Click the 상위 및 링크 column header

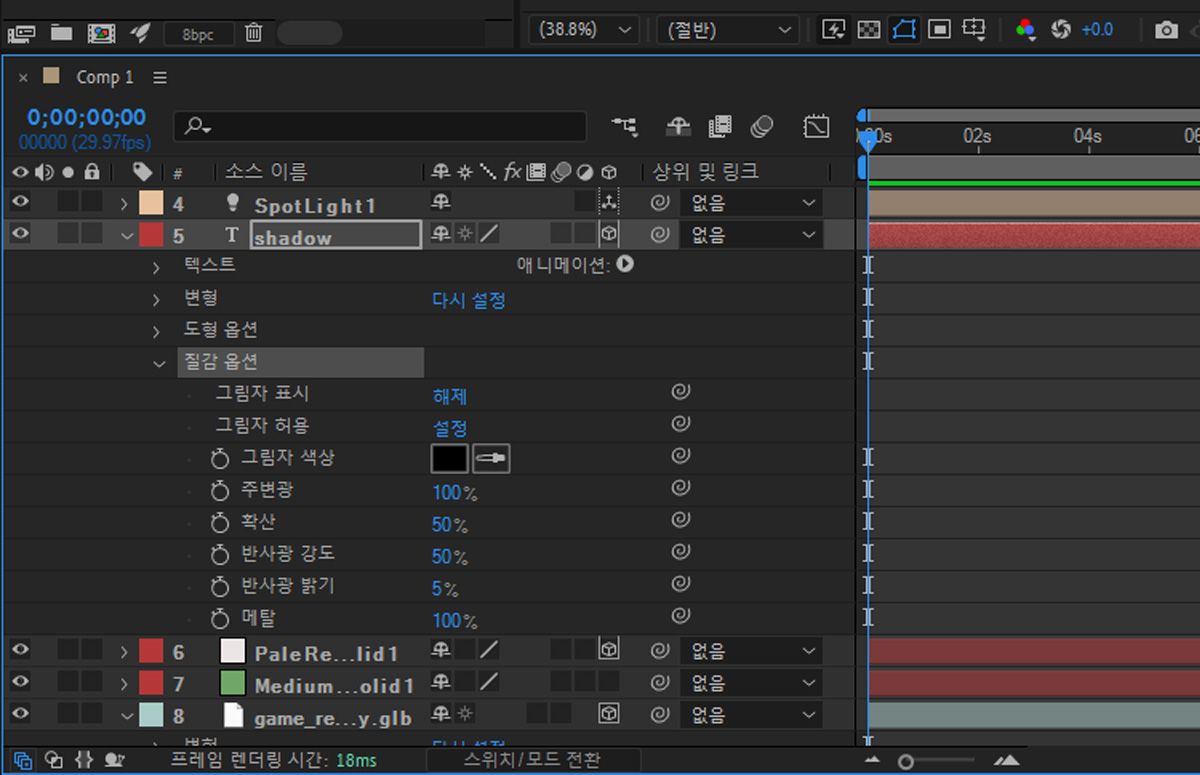pyautogui.click(x=706, y=172)
